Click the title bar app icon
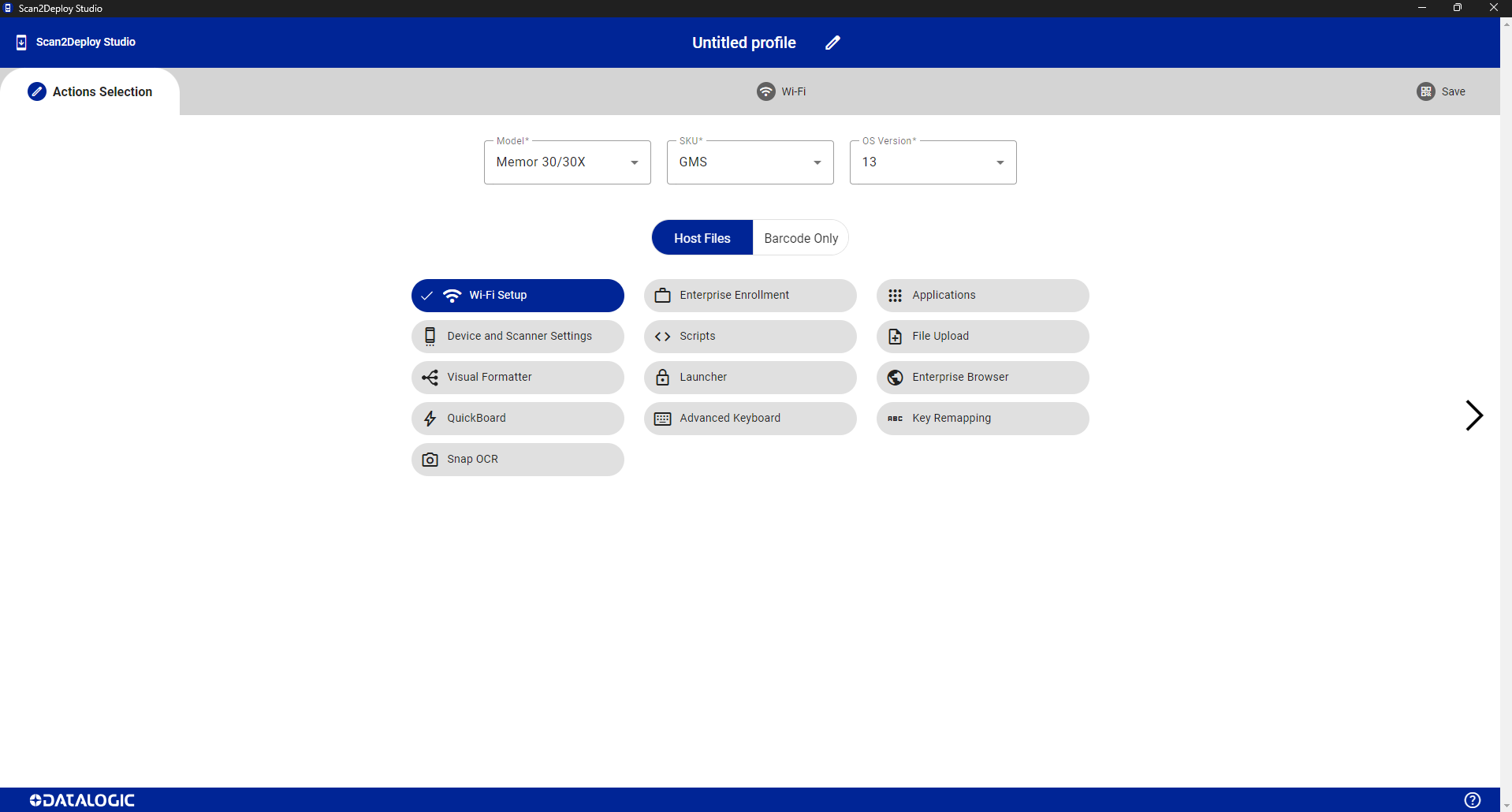 click(x=8, y=8)
